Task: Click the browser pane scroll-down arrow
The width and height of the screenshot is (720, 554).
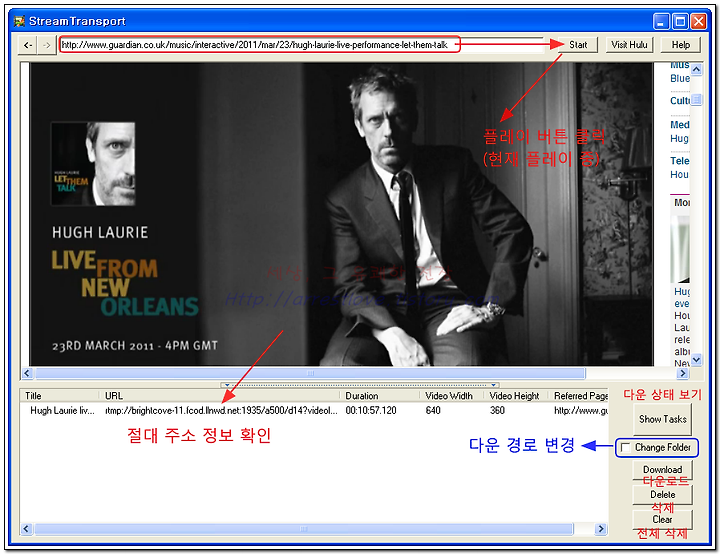Action: [697, 359]
